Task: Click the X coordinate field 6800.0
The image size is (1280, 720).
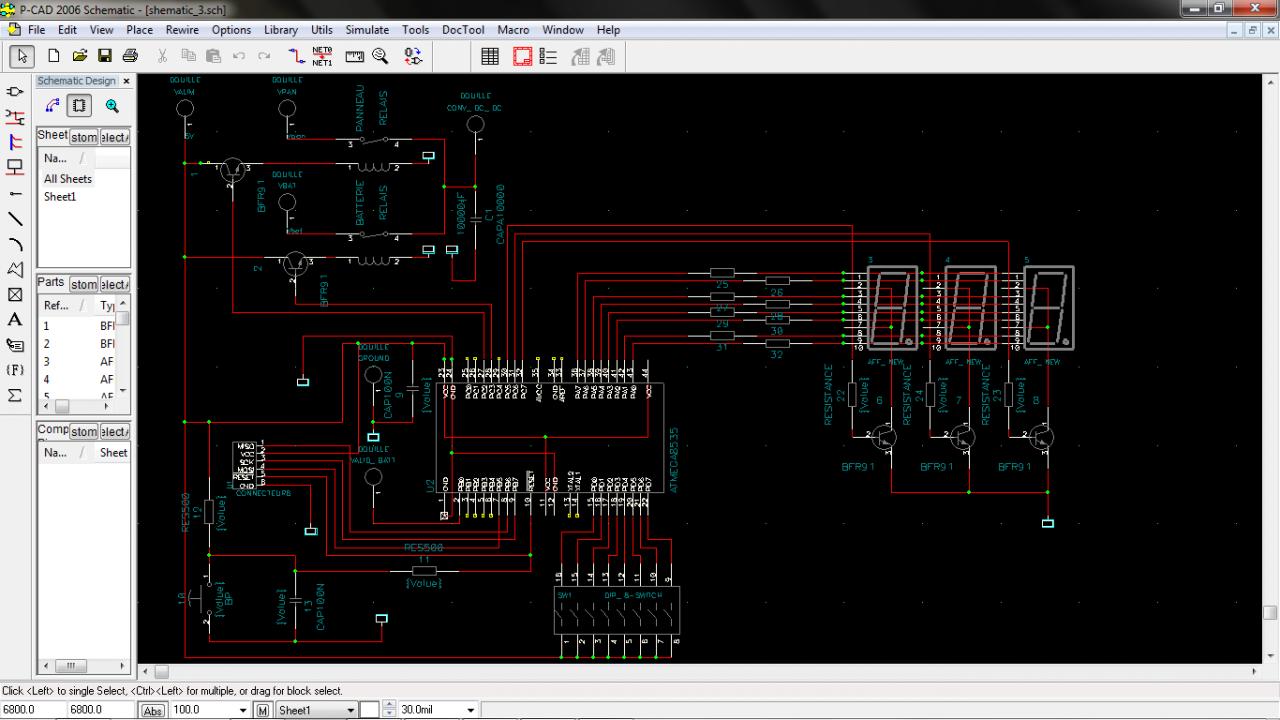Action: point(33,710)
